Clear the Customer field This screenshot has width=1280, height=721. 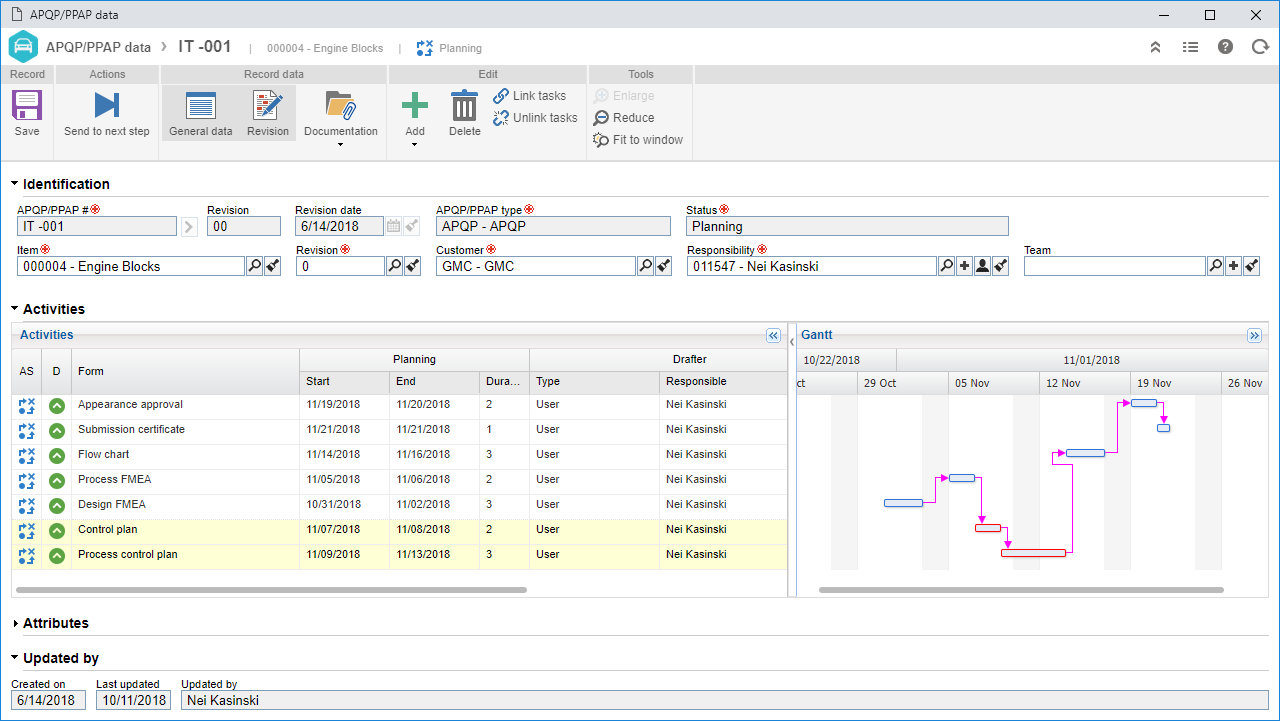point(663,266)
